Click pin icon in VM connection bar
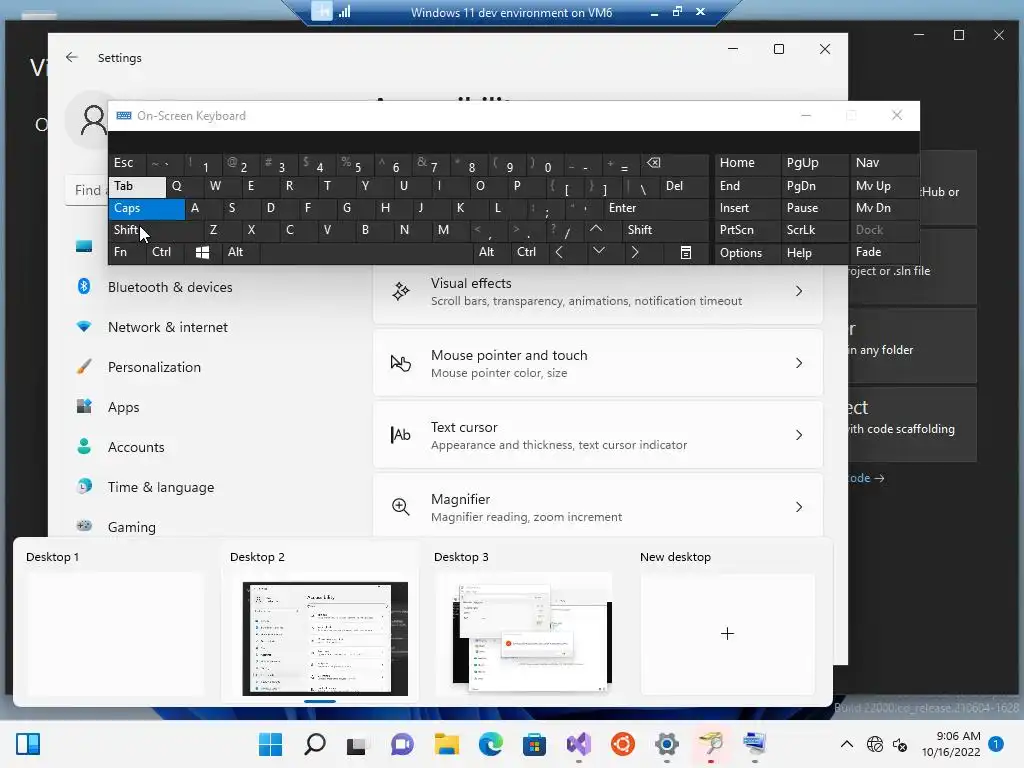This screenshot has width=1024, height=768. coord(321,11)
